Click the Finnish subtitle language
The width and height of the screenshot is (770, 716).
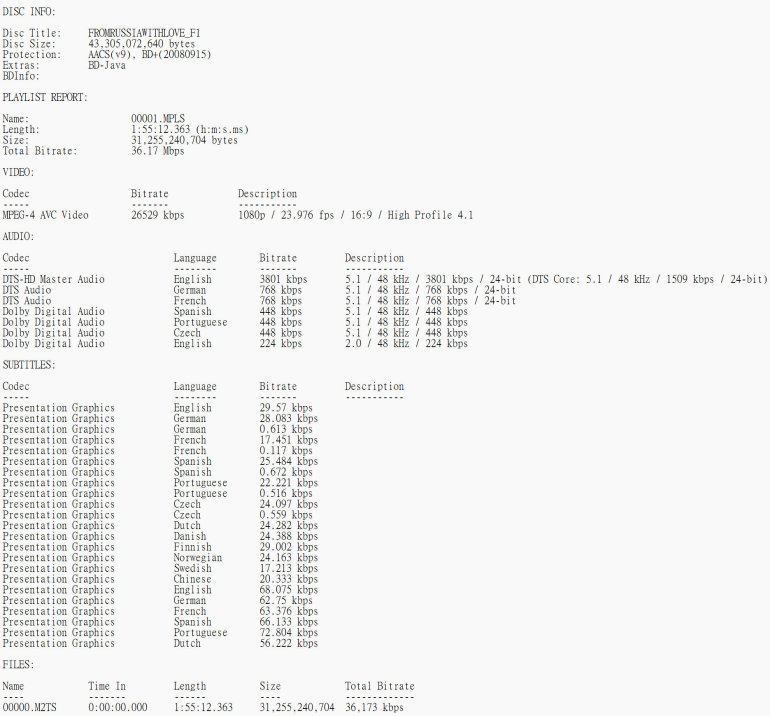tap(192, 548)
